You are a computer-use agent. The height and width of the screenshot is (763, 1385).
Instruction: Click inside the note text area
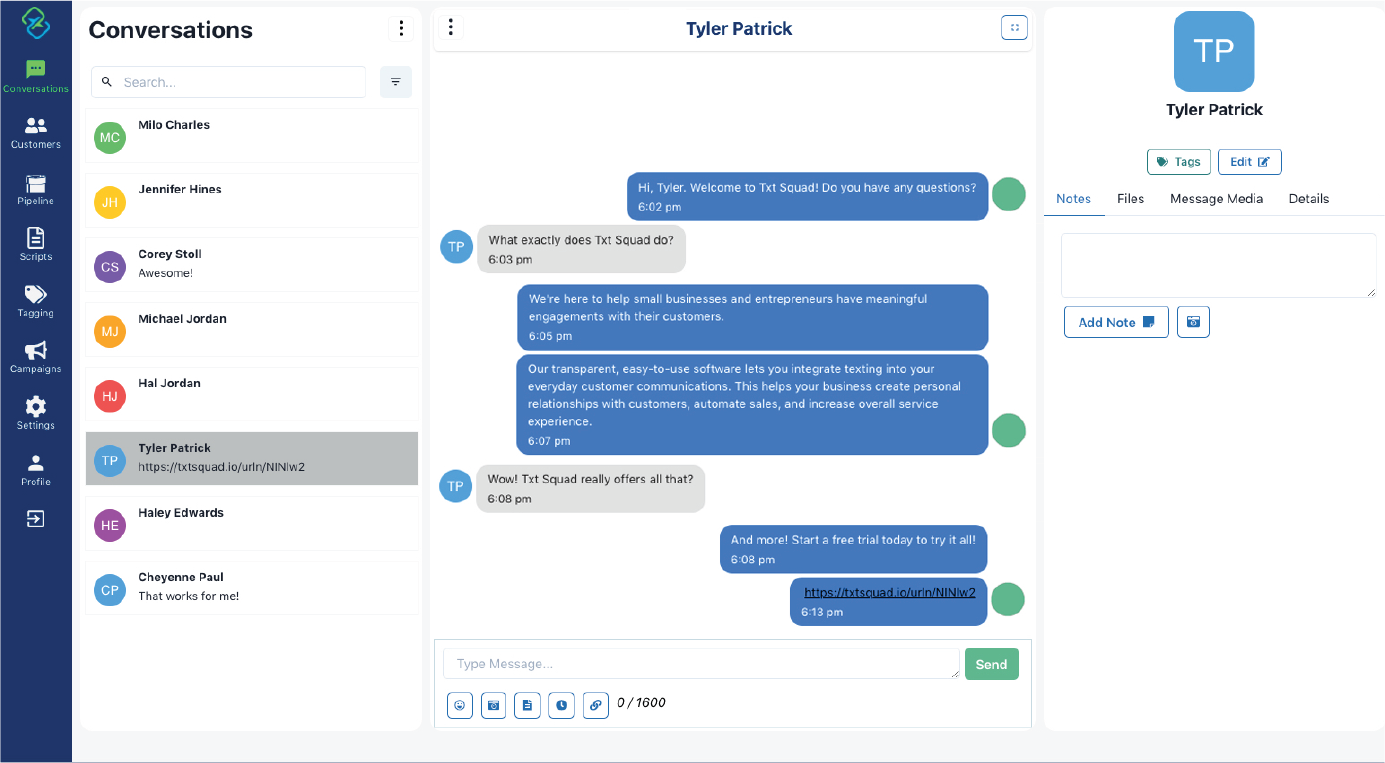pos(1219,265)
